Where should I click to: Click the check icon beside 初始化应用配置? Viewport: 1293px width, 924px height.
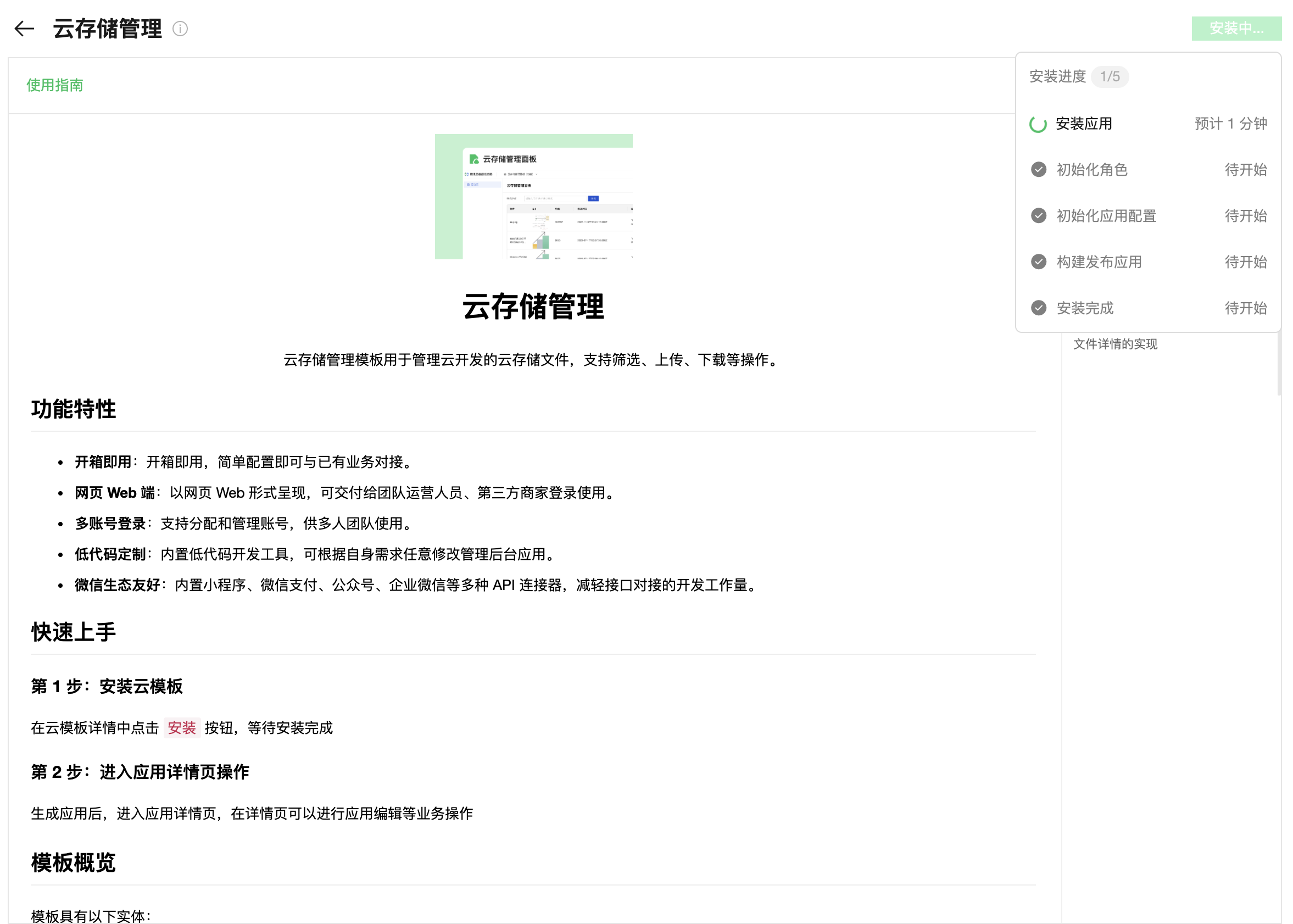(x=1038, y=216)
